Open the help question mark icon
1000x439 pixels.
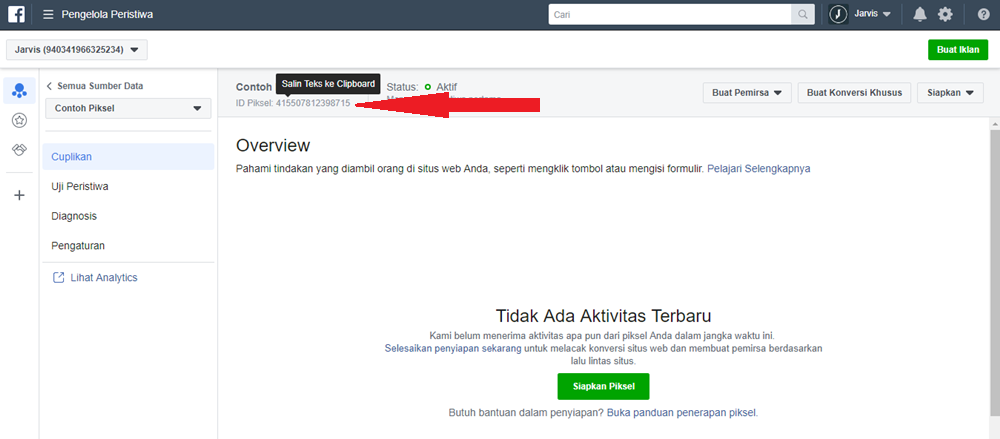(983, 14)
